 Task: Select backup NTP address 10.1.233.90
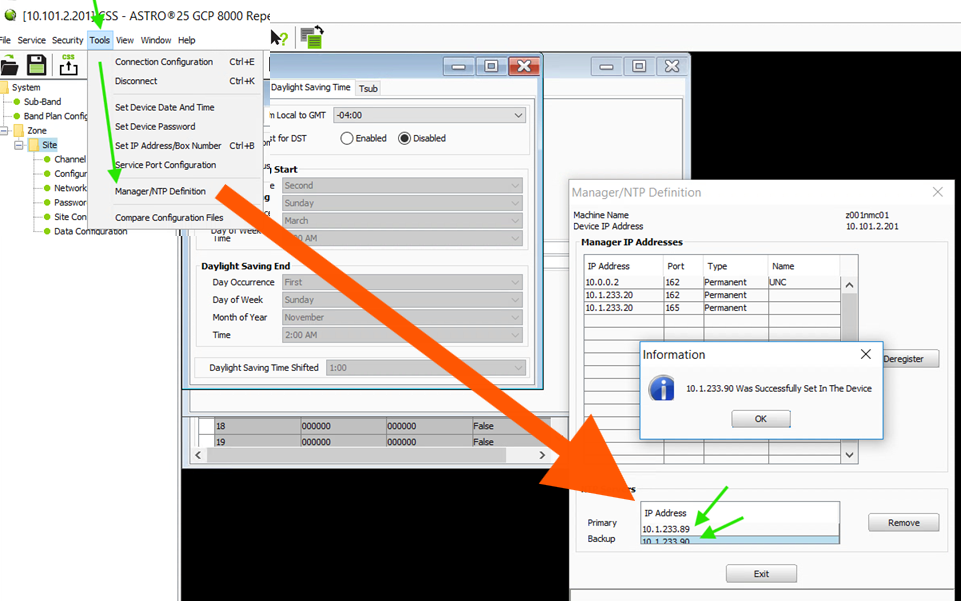740,540
